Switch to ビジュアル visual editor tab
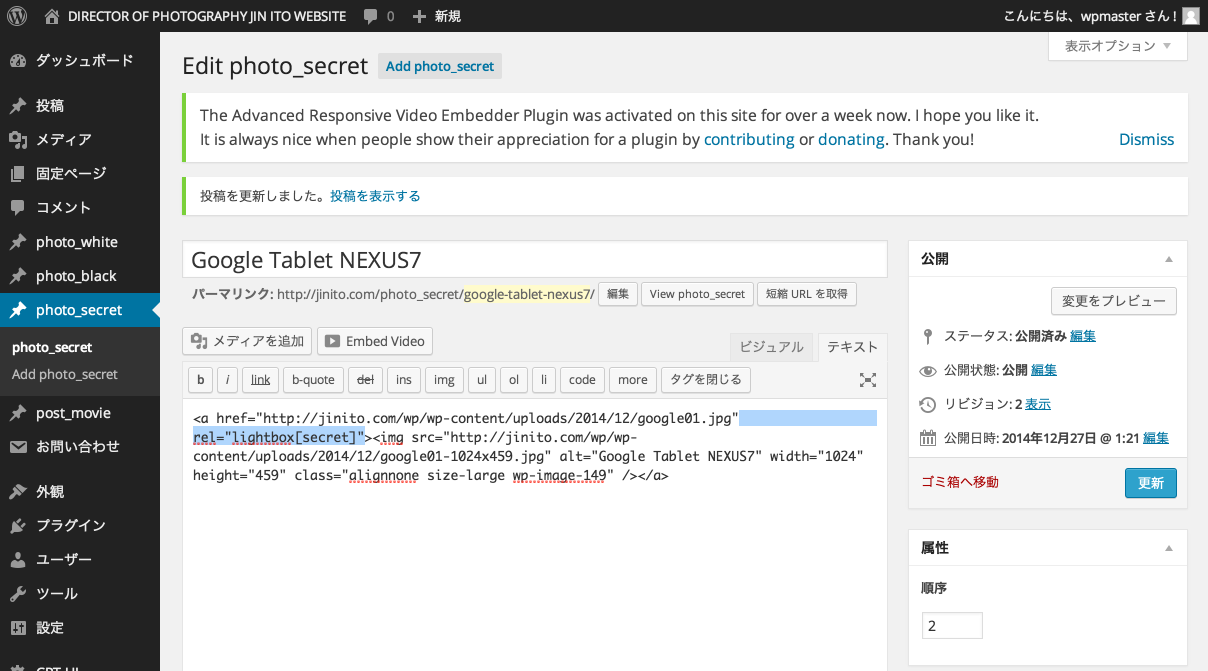This screenshot has height=671, width=1208. tap(771, 347)
